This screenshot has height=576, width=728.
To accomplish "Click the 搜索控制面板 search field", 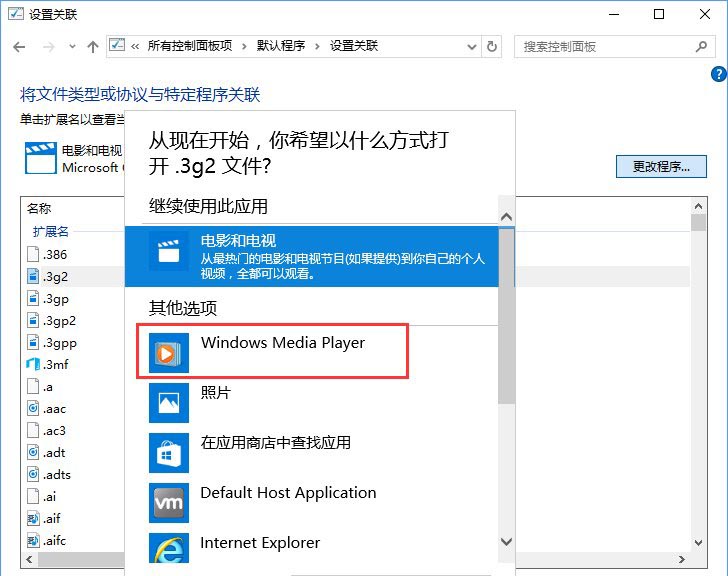I will 606,46.
